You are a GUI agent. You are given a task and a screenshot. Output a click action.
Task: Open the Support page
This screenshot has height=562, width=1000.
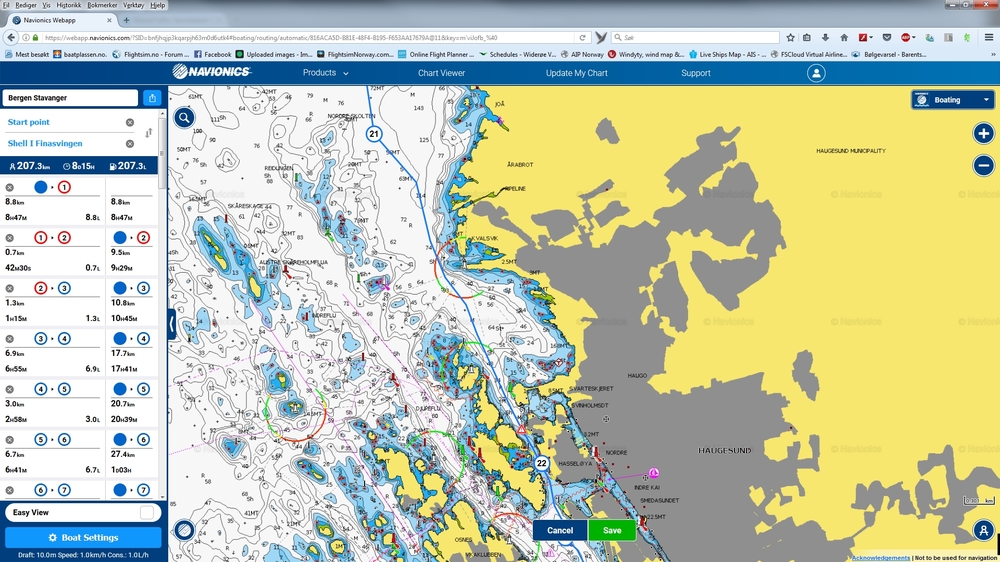click(x=696, y=73)
